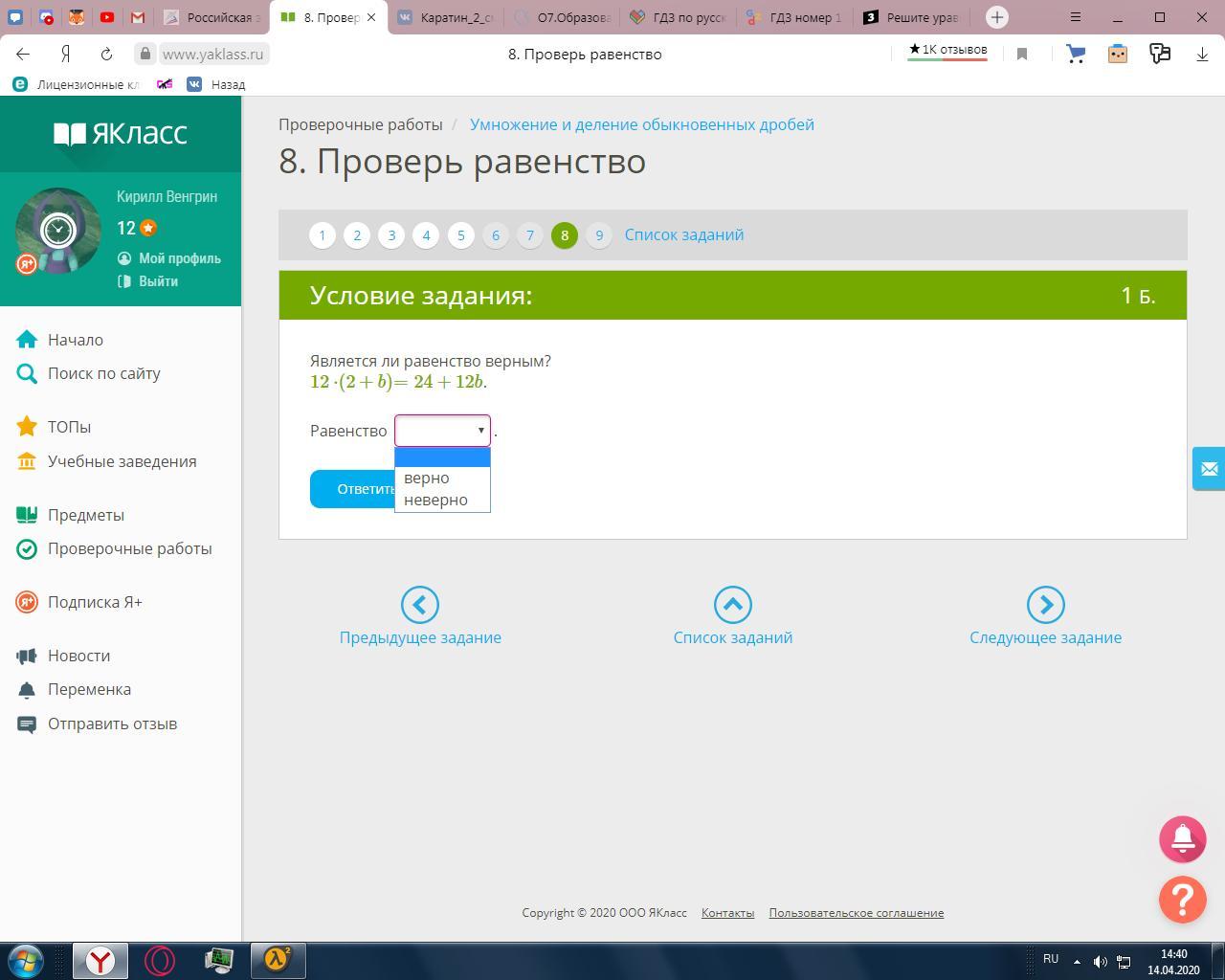Open Поиск по сайту in sidebar
Viewport: 1225px width, 980px height.
[104, 373]
